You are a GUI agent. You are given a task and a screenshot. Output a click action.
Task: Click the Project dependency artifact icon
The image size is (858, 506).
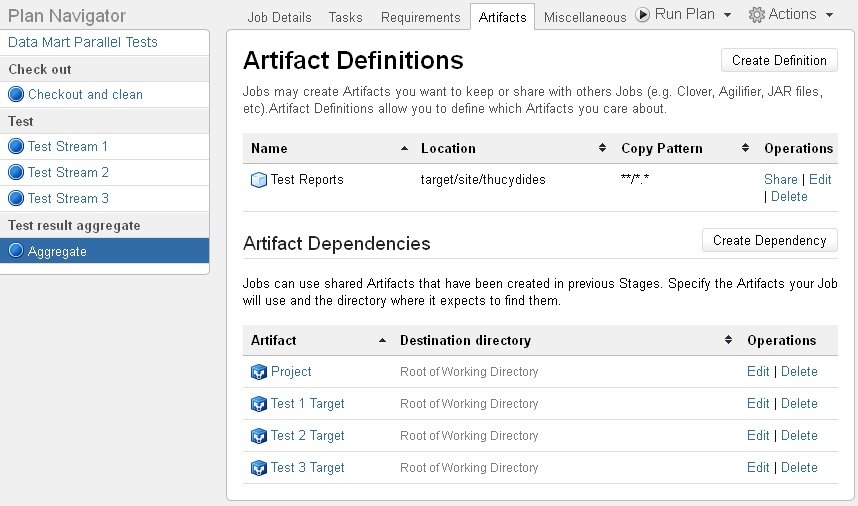point(258,372)
